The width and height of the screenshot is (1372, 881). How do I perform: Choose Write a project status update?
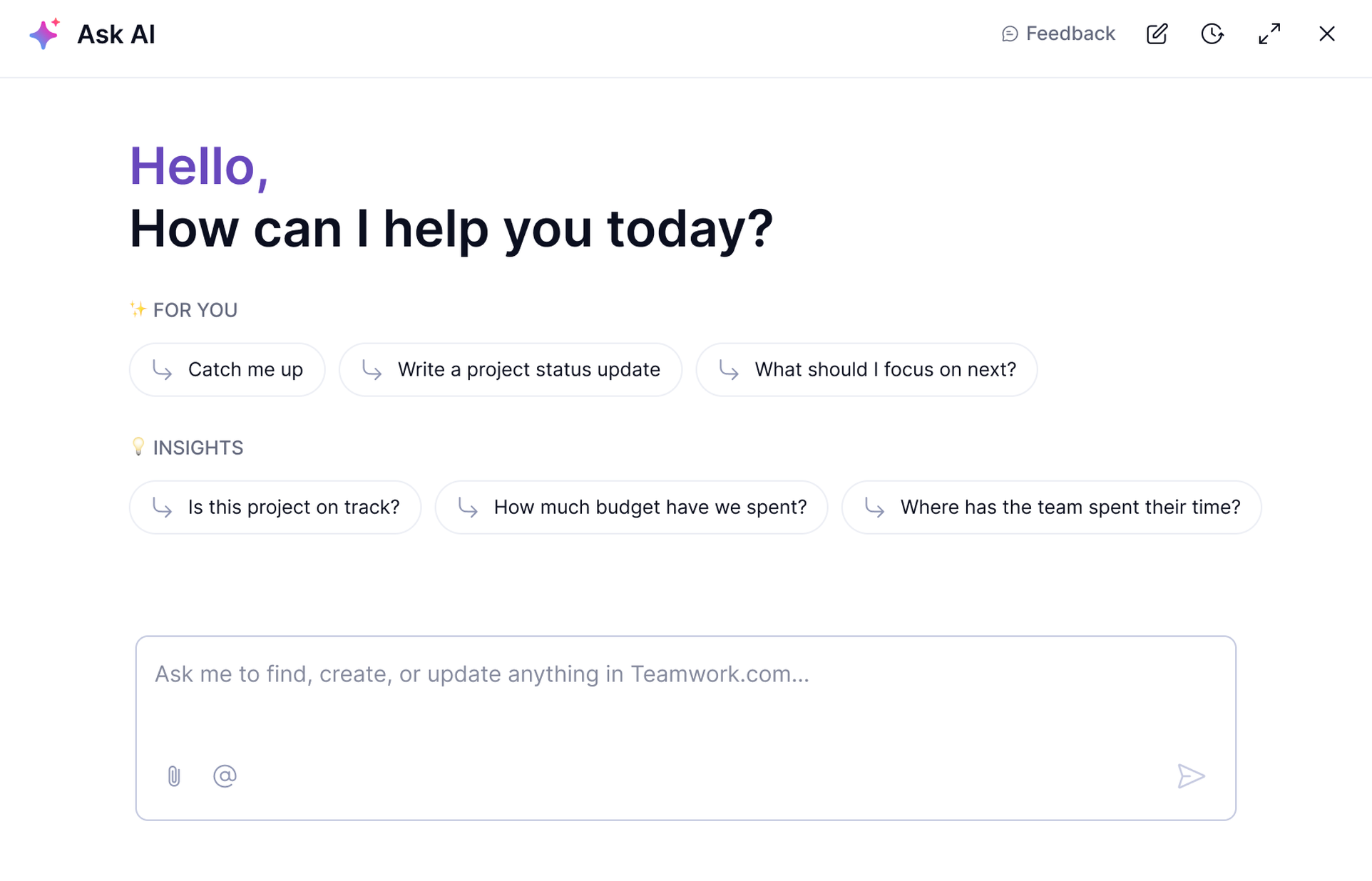coord(511,369)
